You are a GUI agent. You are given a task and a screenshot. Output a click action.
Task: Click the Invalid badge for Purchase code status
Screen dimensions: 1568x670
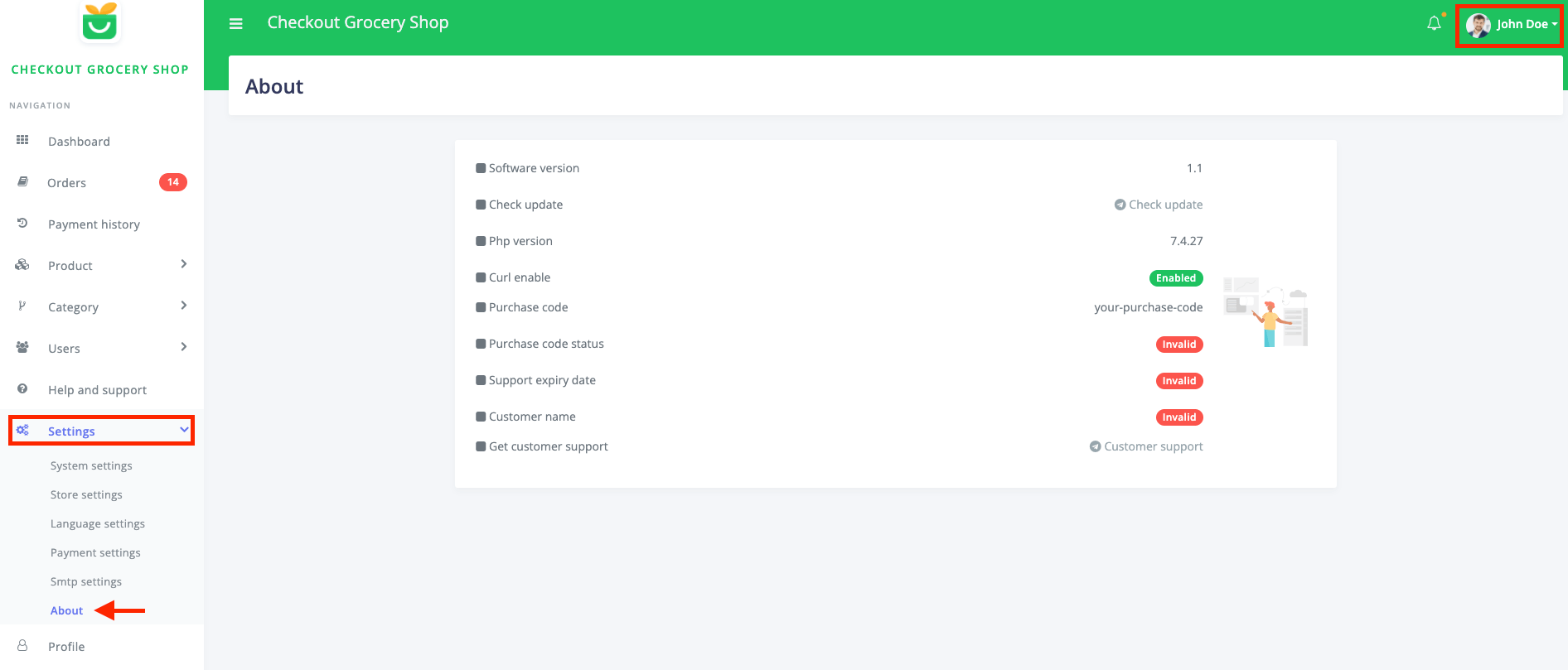pyautogui.click(x=1179, y=345)
